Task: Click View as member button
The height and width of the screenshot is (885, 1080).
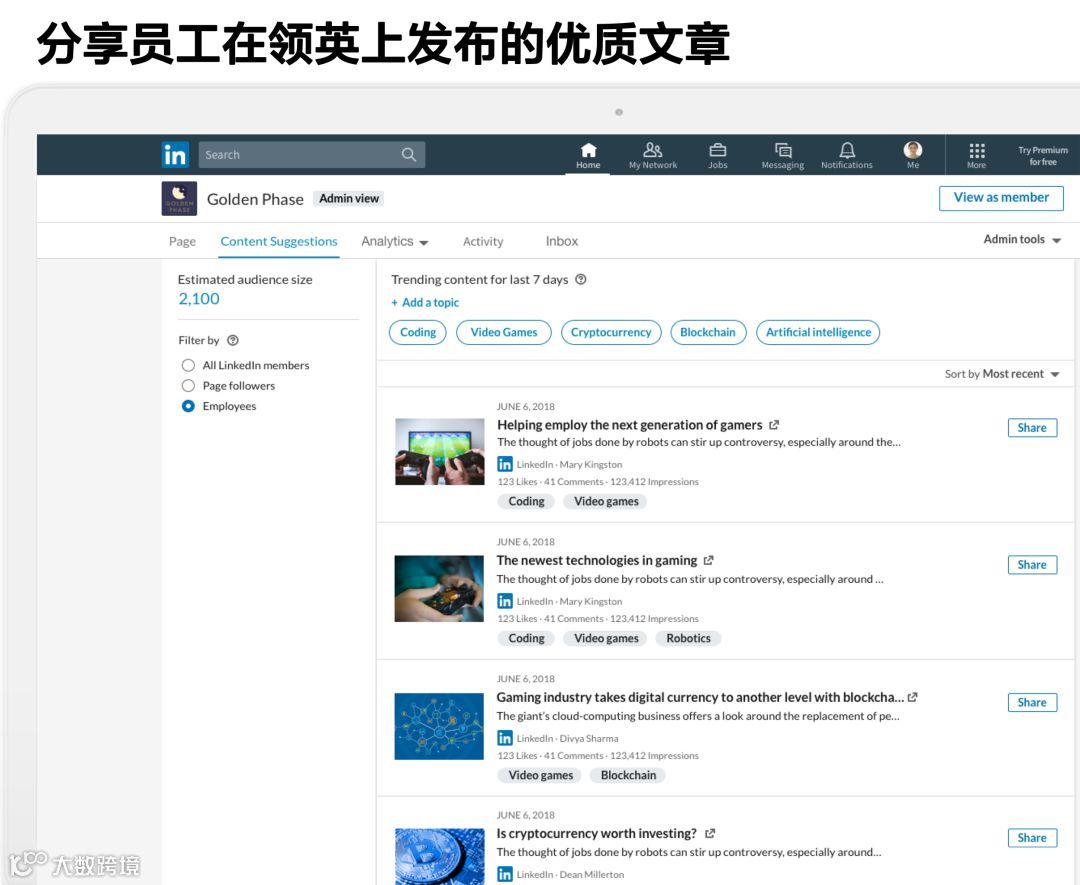Action: (1001, 198)
